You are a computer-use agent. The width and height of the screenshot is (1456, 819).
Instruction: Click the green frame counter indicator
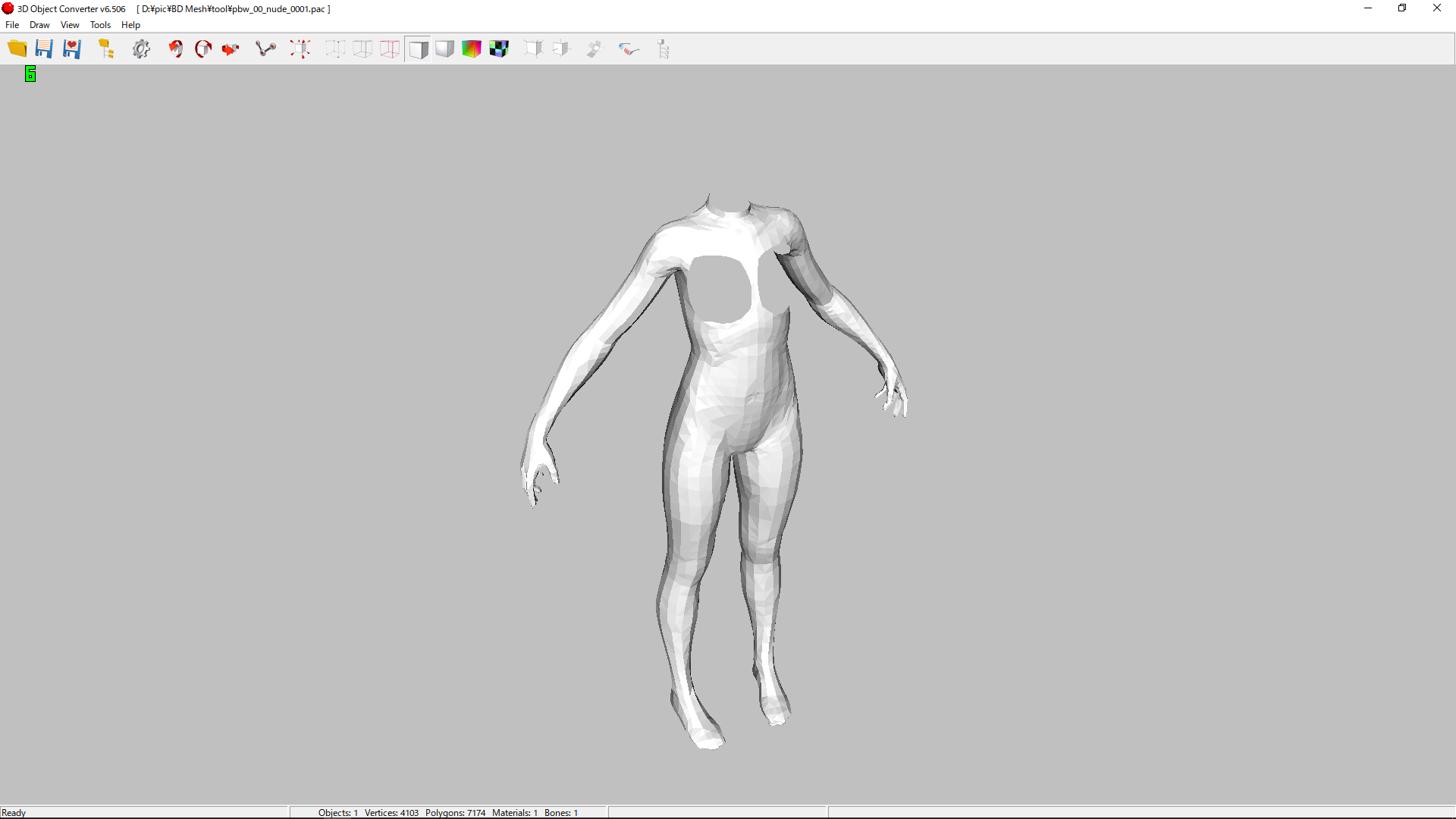point(30,74)
